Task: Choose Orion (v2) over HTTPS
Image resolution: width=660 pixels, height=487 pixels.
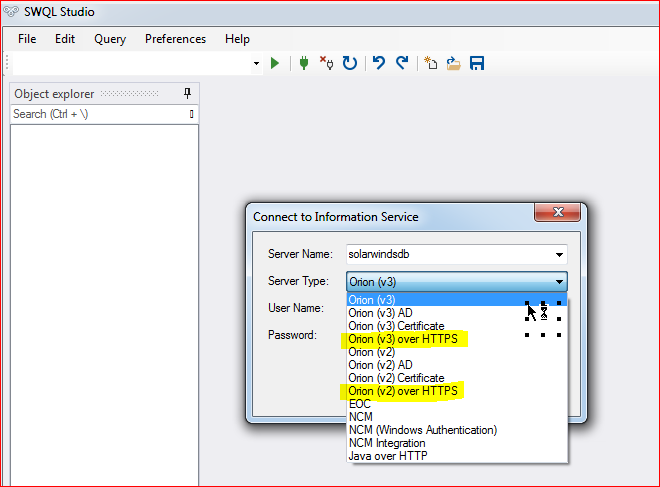Action: point(457,391)
